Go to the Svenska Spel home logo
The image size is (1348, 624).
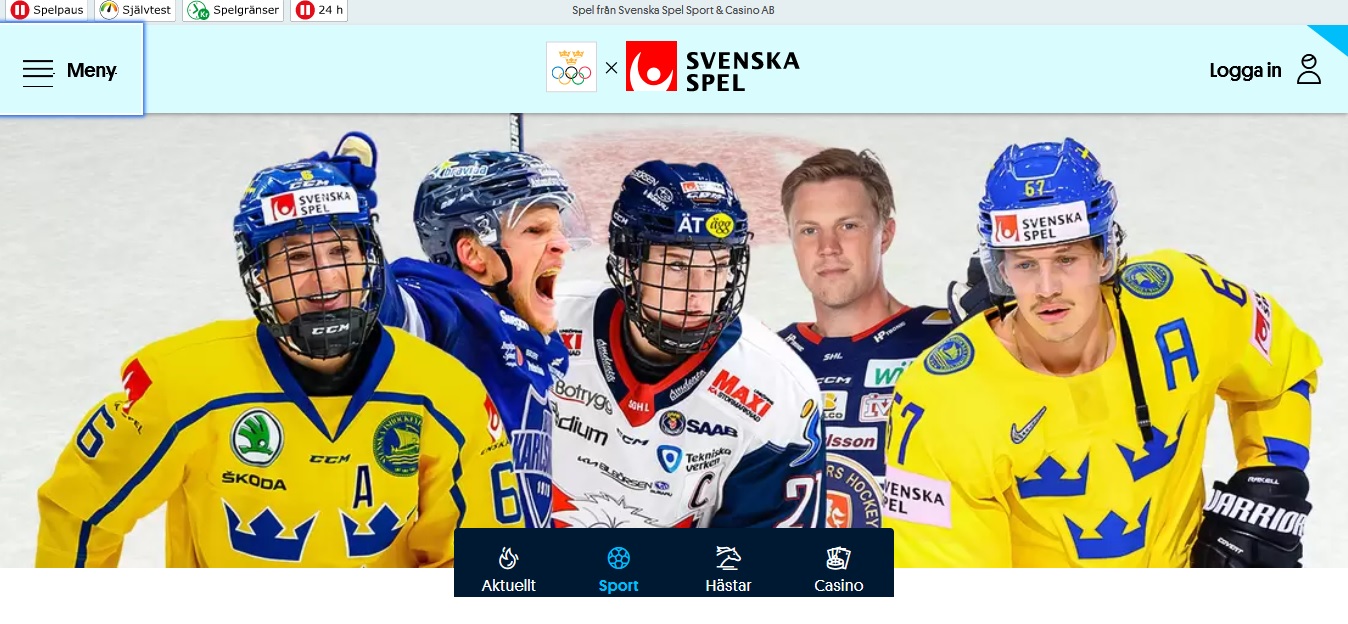pyautogui.click(x=713, y=67)
